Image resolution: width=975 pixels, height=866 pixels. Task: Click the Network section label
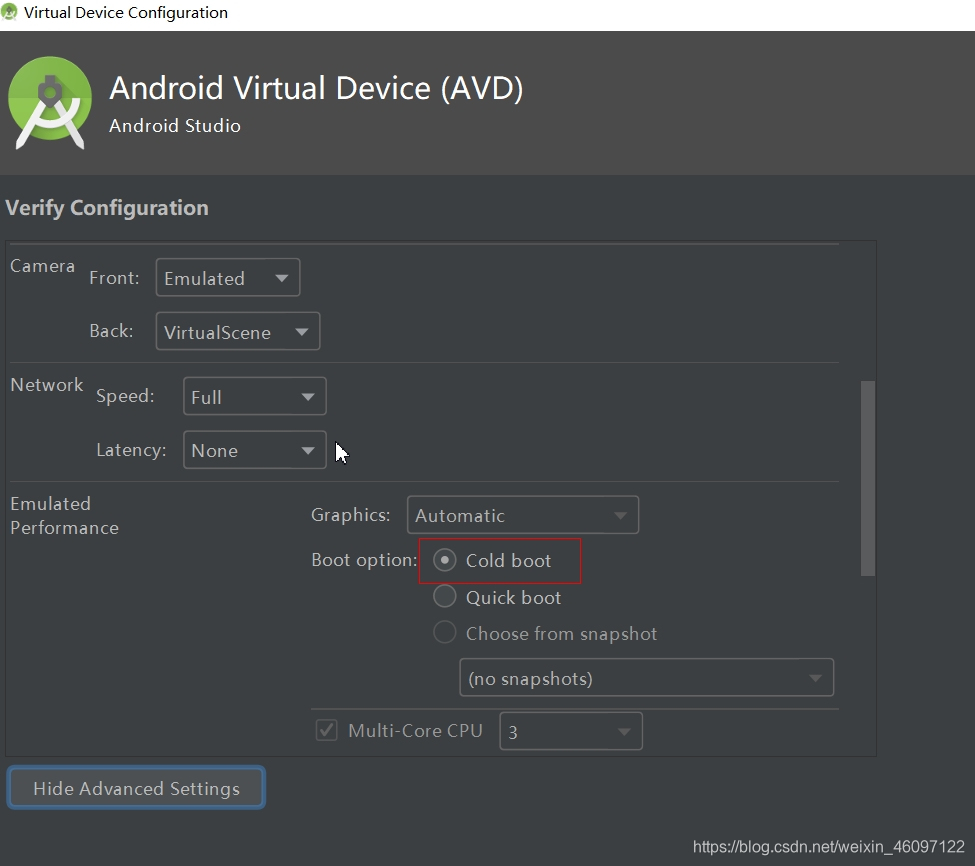47,385
